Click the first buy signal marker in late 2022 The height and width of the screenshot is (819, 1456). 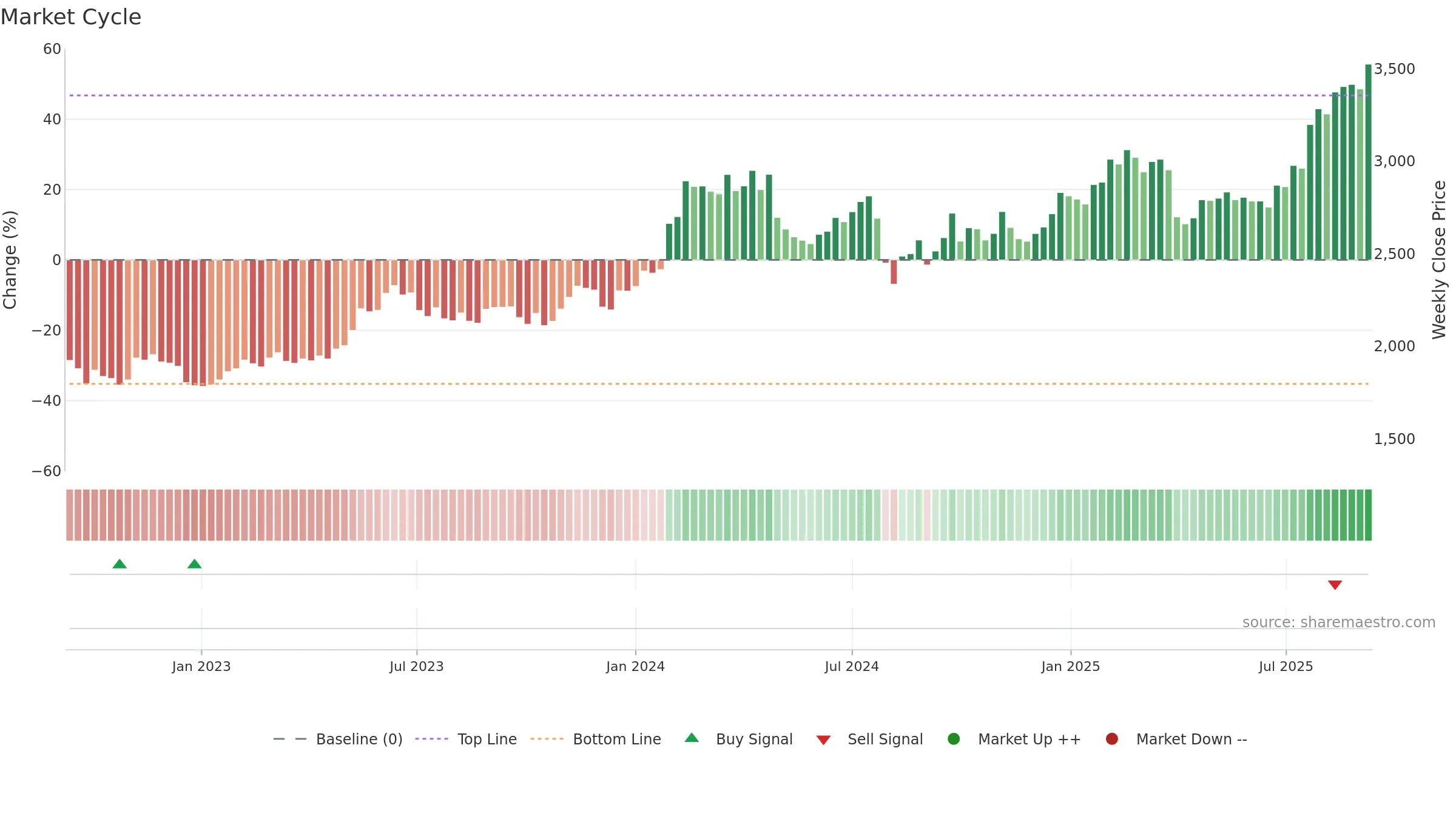coord(120,564)
